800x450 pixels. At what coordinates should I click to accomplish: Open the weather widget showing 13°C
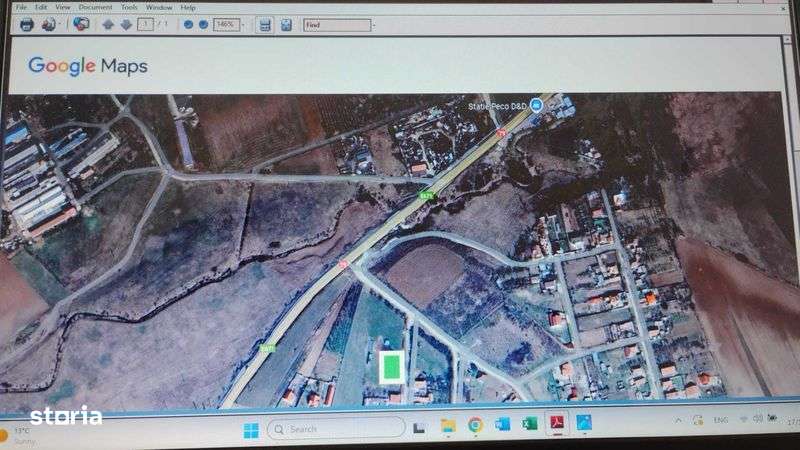pyautogui.click(x=16, y=436)
